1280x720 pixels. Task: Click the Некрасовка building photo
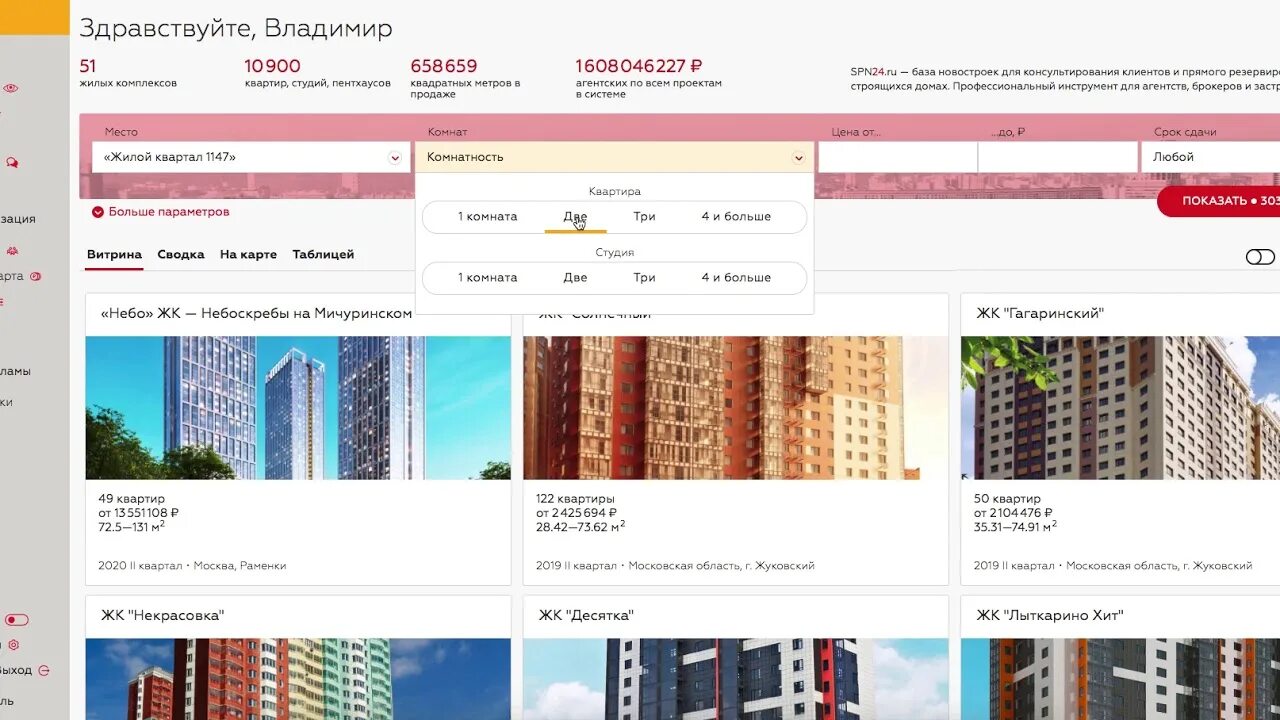pyautogui.click(x=298, y=679)
